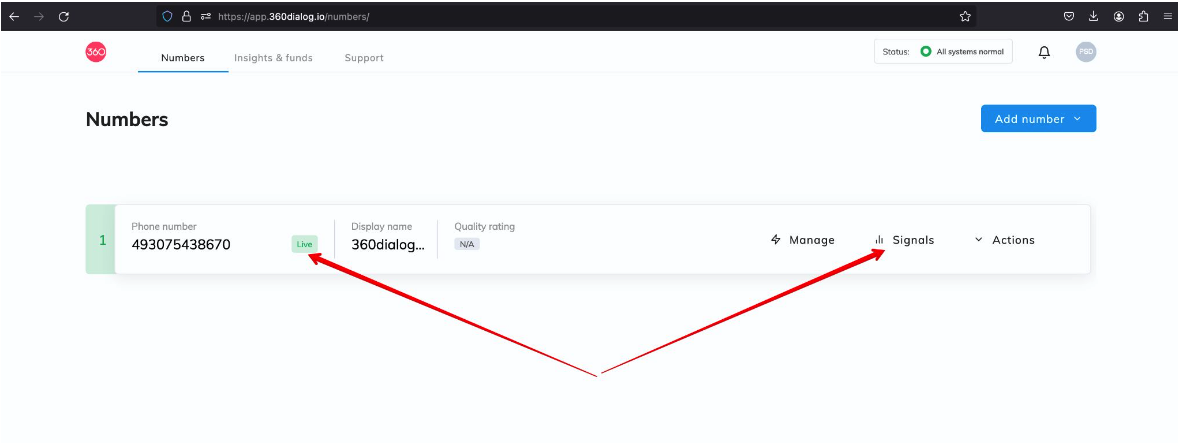Open the browser extensions icon
1178x443 pixels.
[x=1143, y=17]
